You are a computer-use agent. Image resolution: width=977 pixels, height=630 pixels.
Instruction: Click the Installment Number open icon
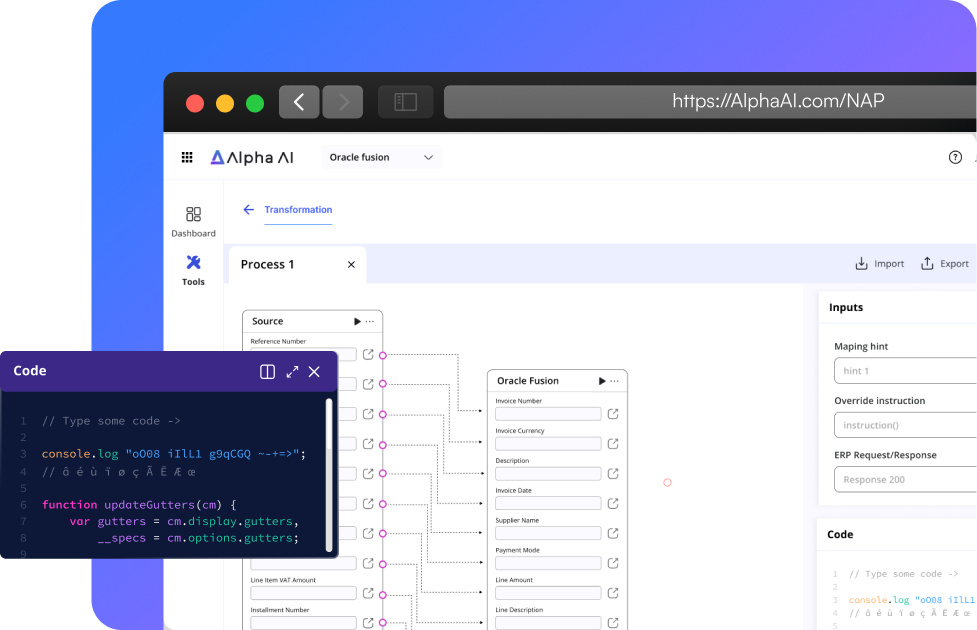368,623
